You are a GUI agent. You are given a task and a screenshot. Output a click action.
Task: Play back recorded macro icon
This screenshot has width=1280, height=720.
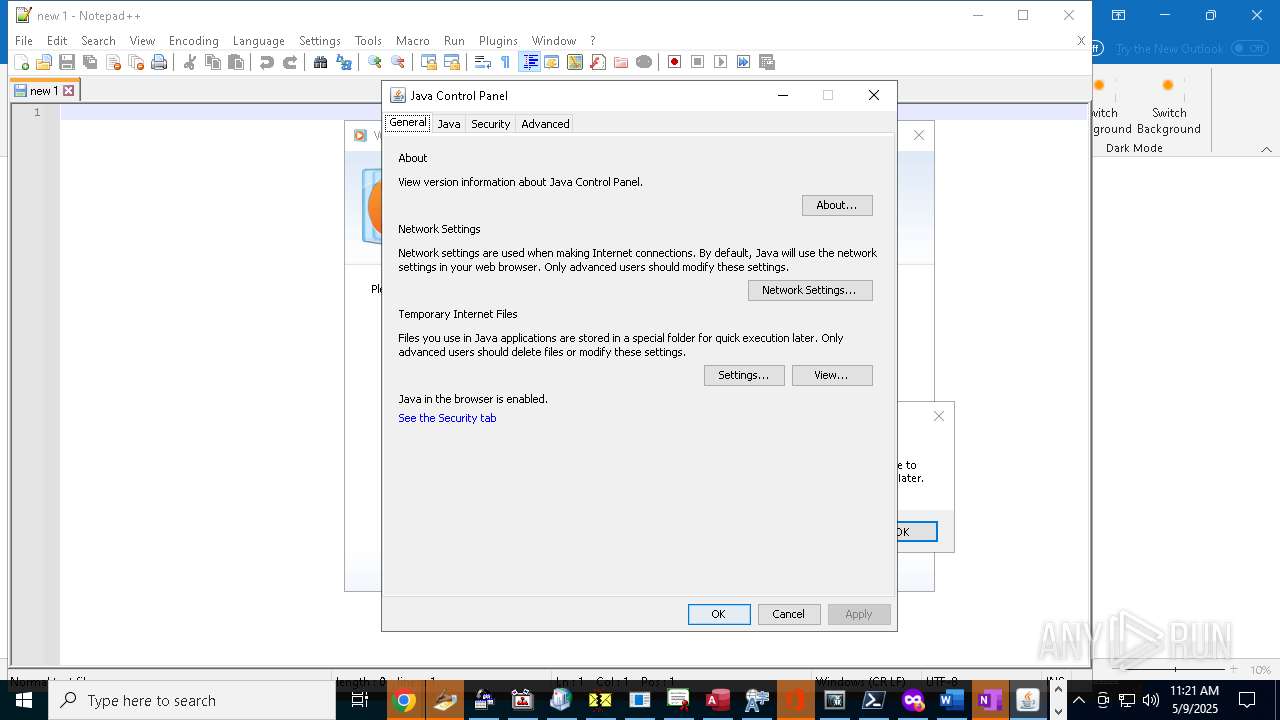point(721,62)
